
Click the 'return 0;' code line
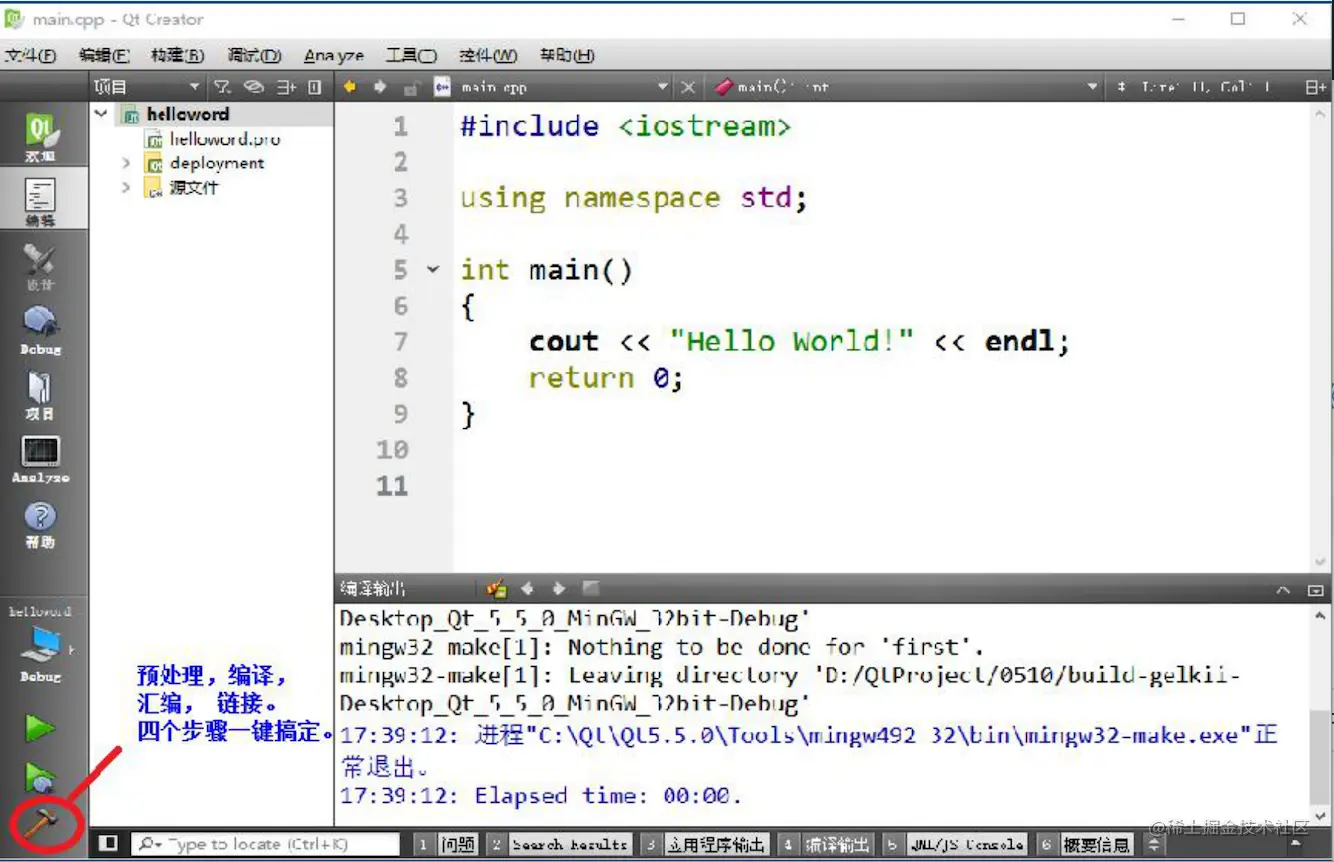(x=606, y=378)
